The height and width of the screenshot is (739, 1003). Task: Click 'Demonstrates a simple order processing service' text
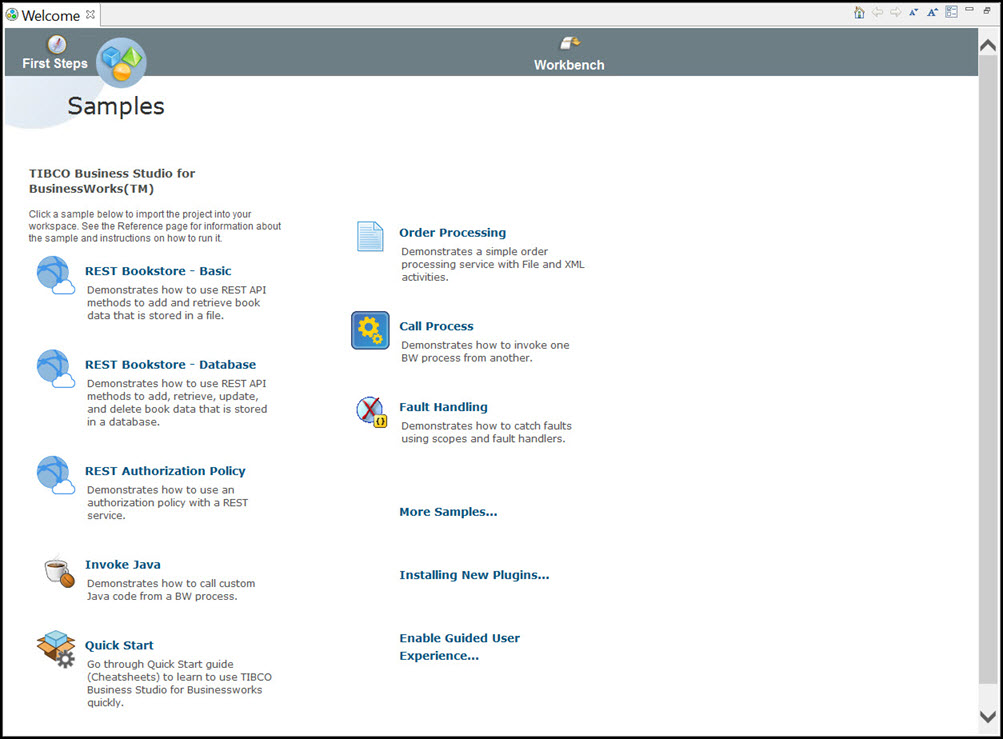(493, 264)
